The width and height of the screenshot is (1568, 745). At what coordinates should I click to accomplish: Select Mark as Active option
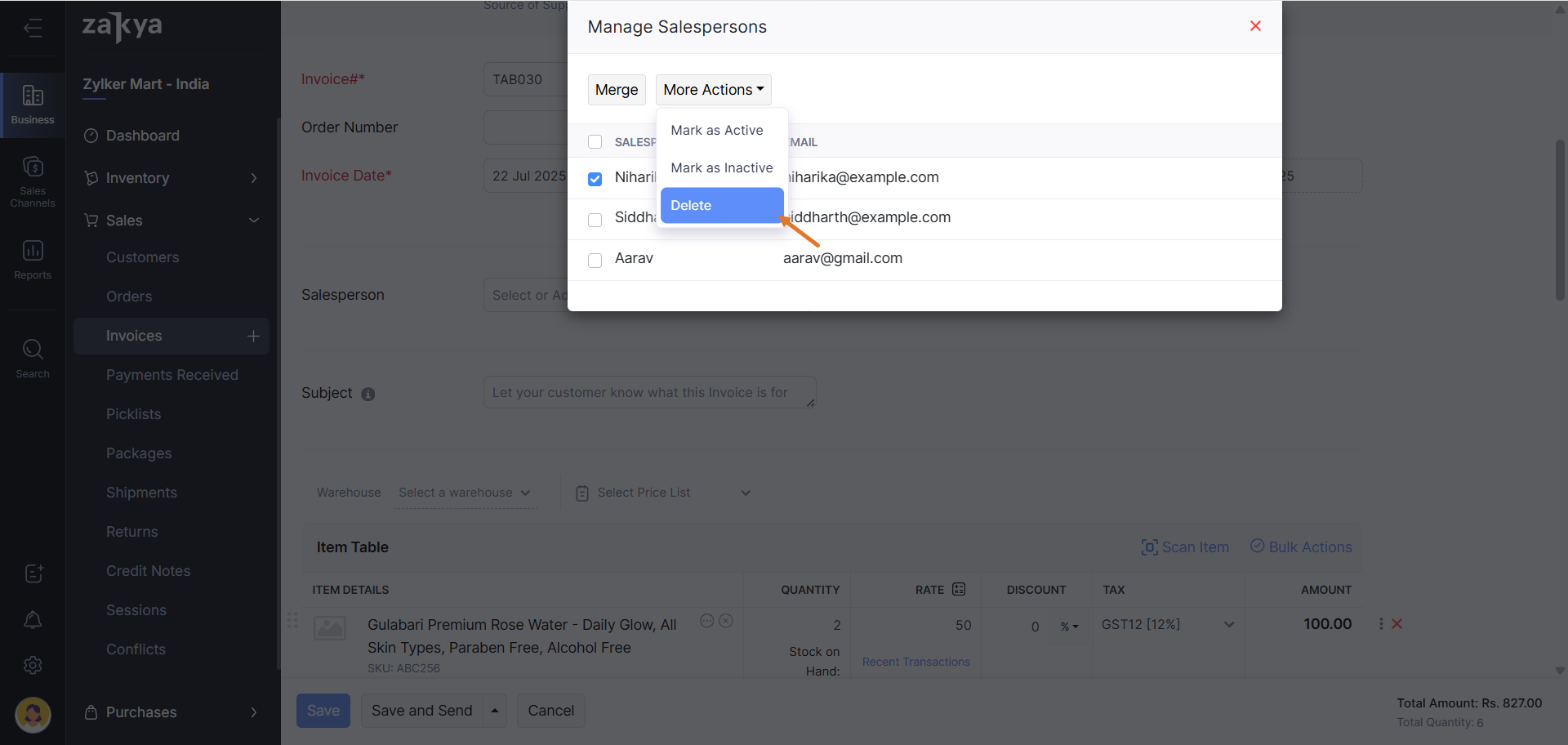point(716,131)
